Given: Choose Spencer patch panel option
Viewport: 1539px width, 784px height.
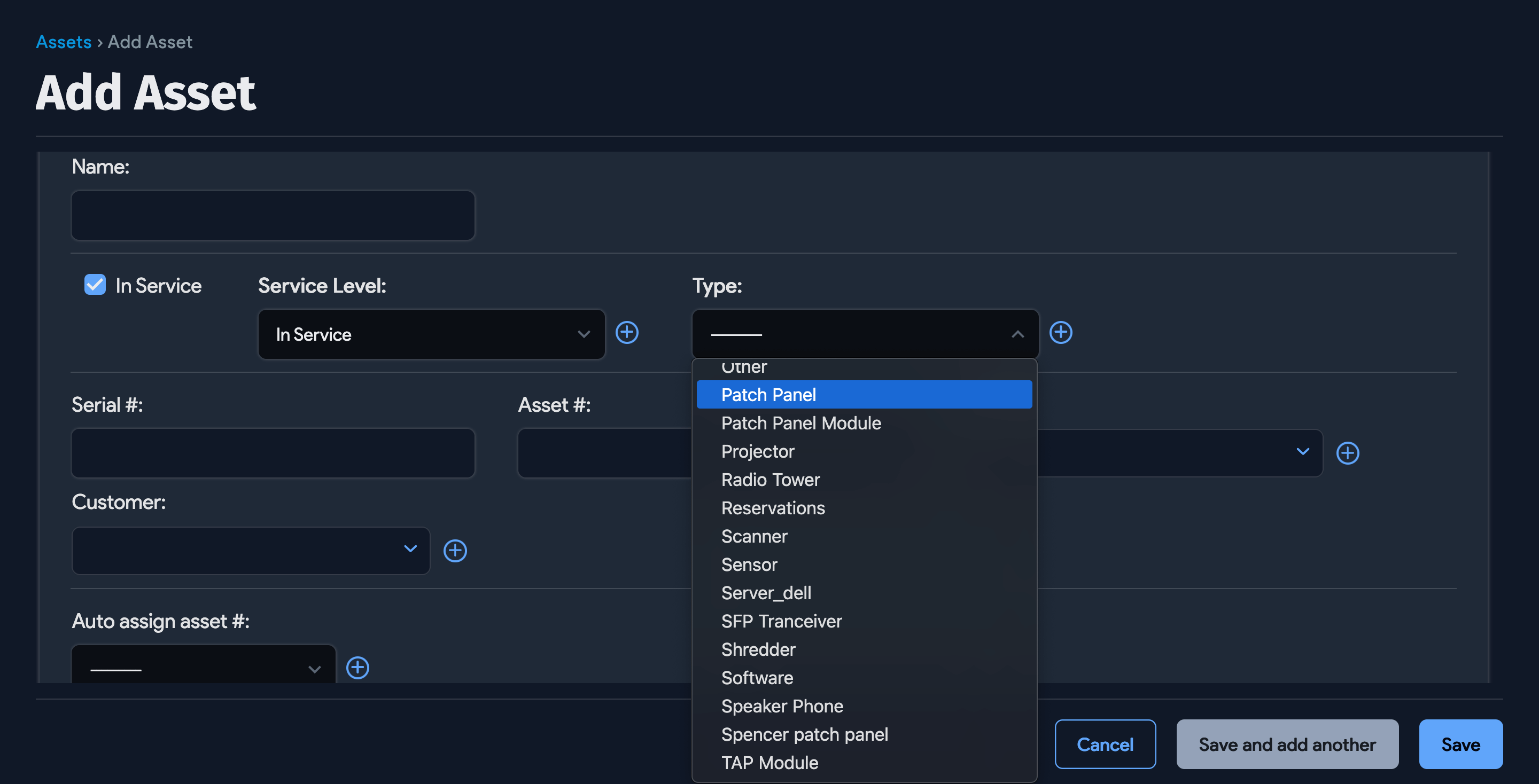Looking at the screenshot, I should tap(804, 734).
